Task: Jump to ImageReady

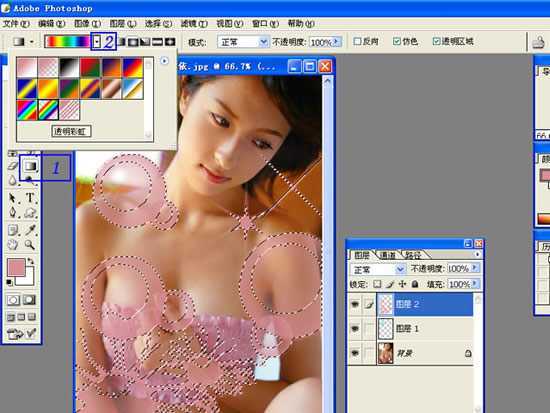Action: coord(22,333)
